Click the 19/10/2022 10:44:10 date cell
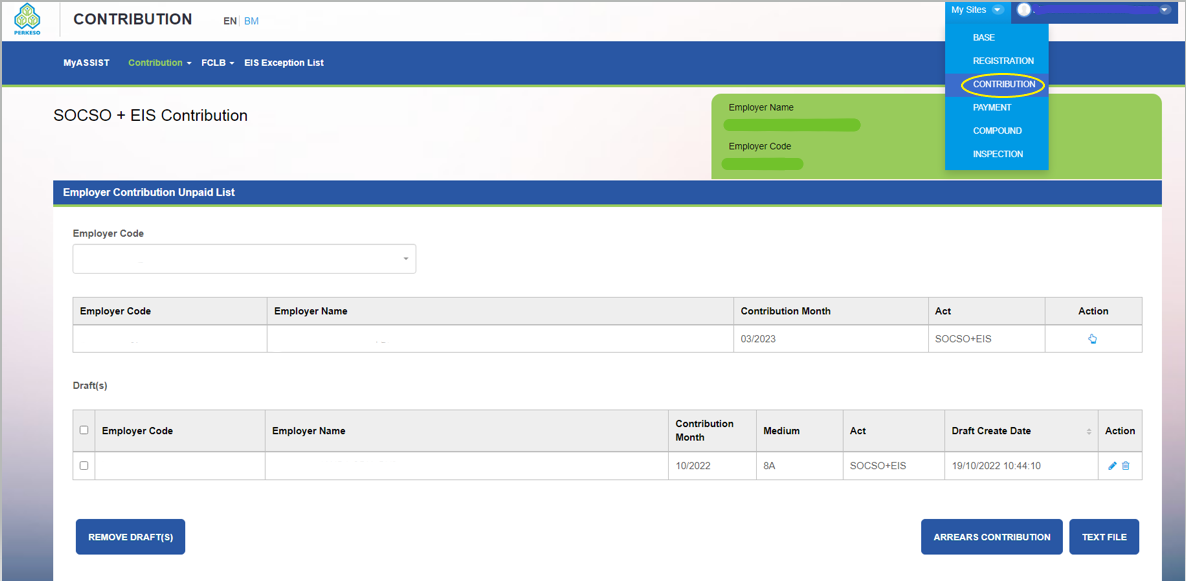1186x581 pixels. pos(1021,466)
